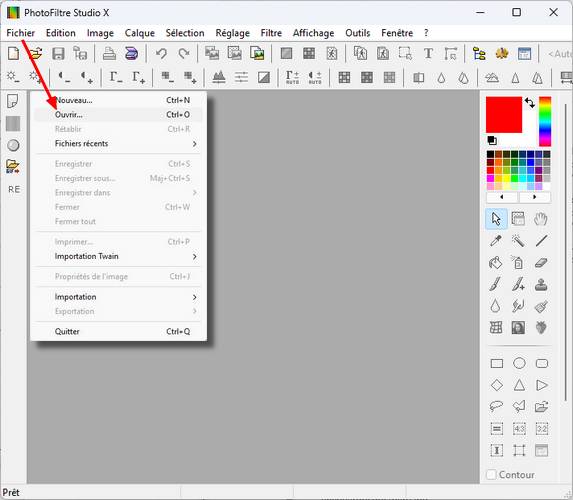Viewport: 573px width, 500px height.
Task: Select the Brush tool
Action: coord(495,284)
